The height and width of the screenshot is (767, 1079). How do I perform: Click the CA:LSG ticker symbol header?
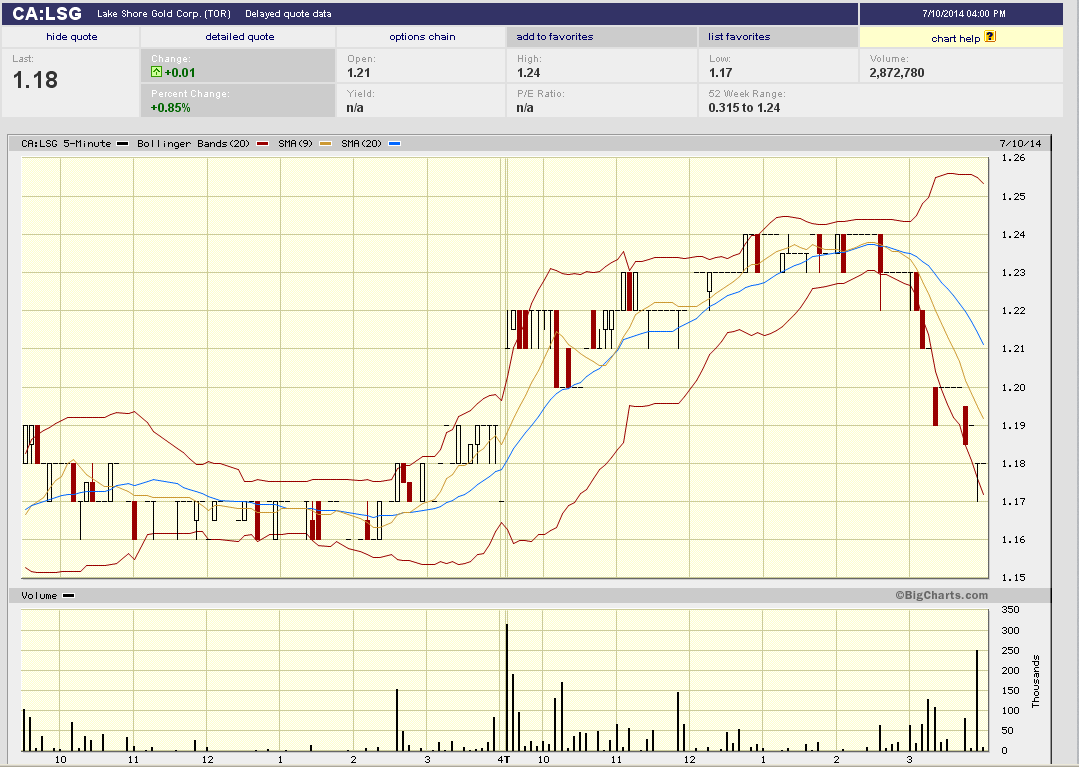click(47, 14)
